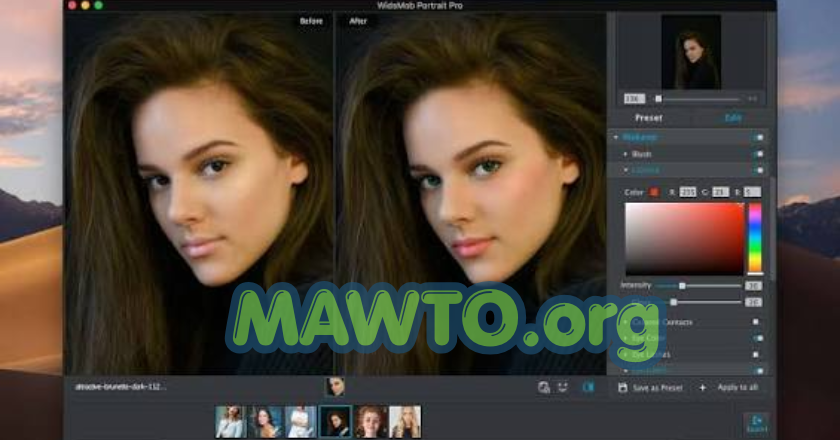Toggle the before/after compare view icon

click(588, 387)
